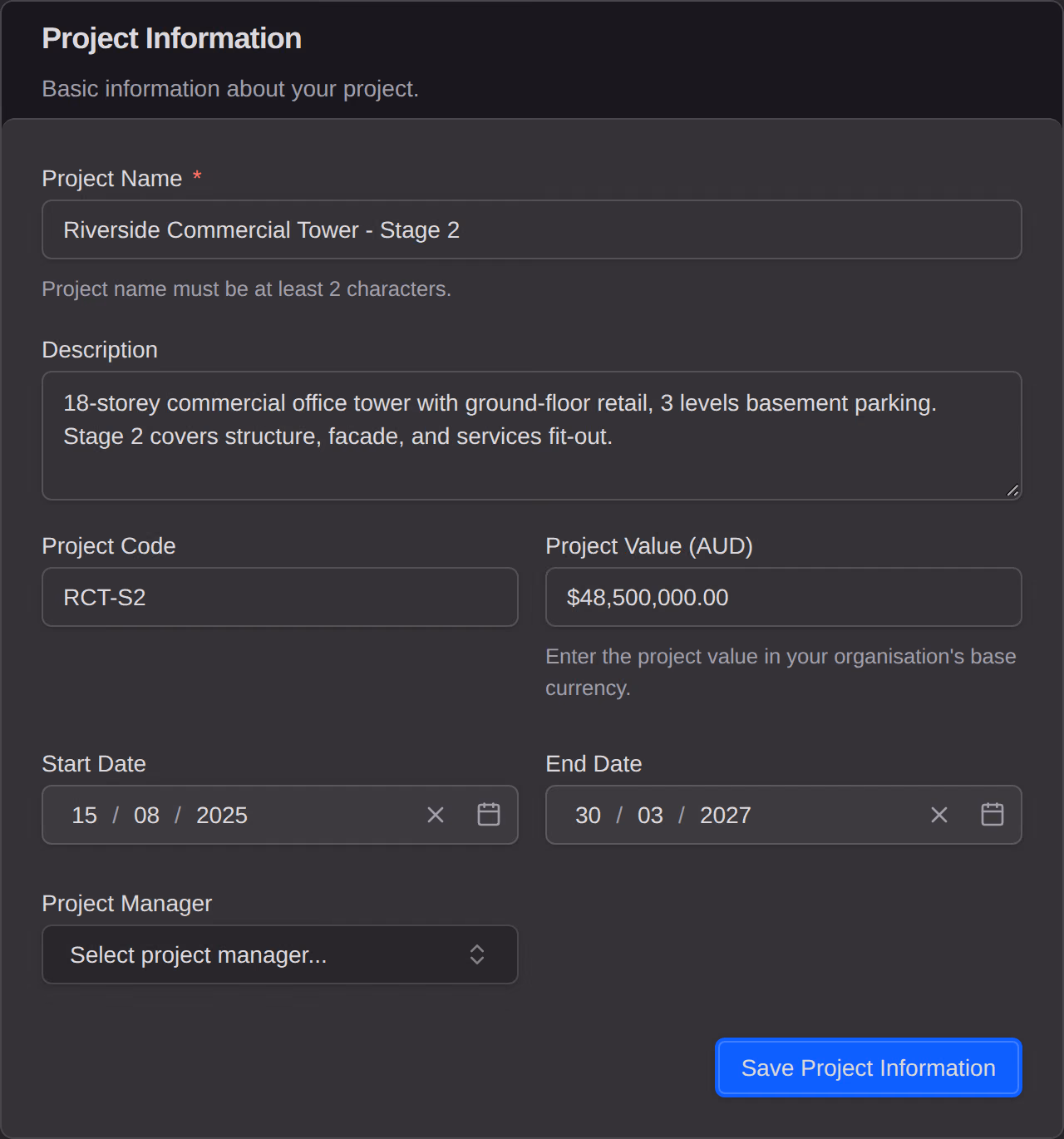1064x1139 pixels.
Task: Save Project Information button
Action: [x=869, y=1068]
